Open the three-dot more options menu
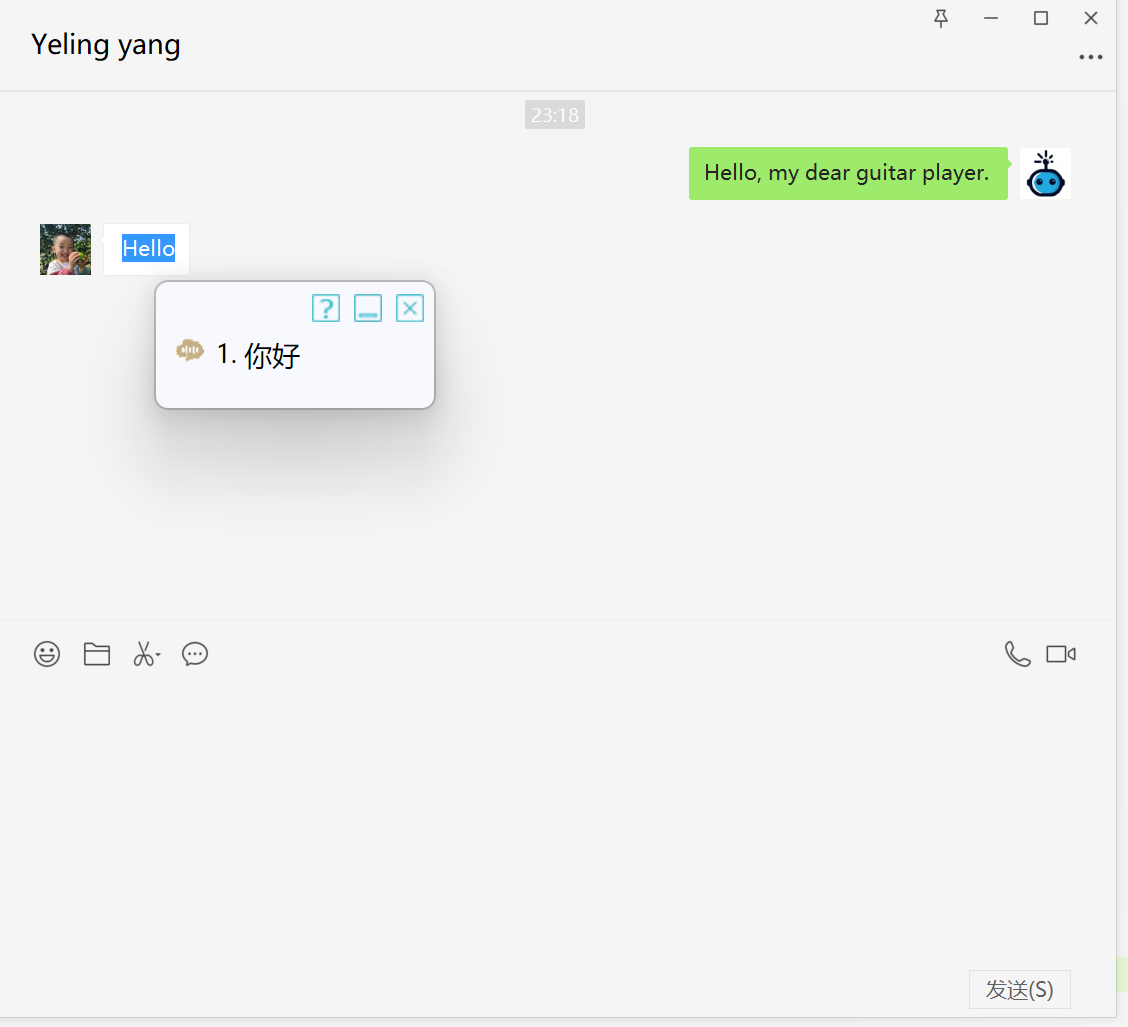Screen dimensions: 1128x1027 1090,58
